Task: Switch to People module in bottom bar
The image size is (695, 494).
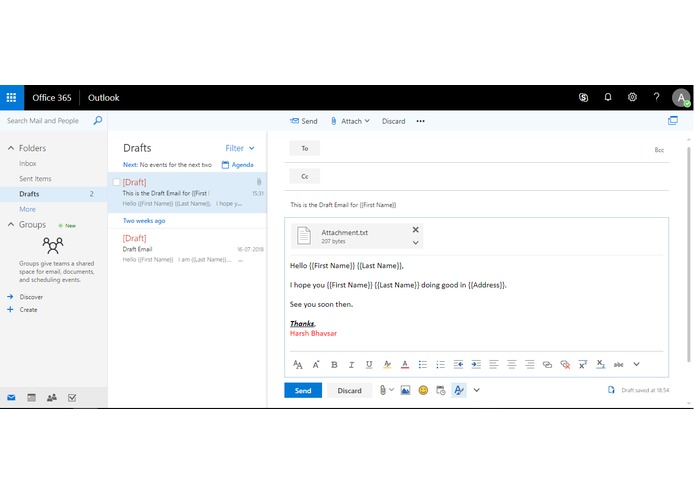Action: click(52, 397)
